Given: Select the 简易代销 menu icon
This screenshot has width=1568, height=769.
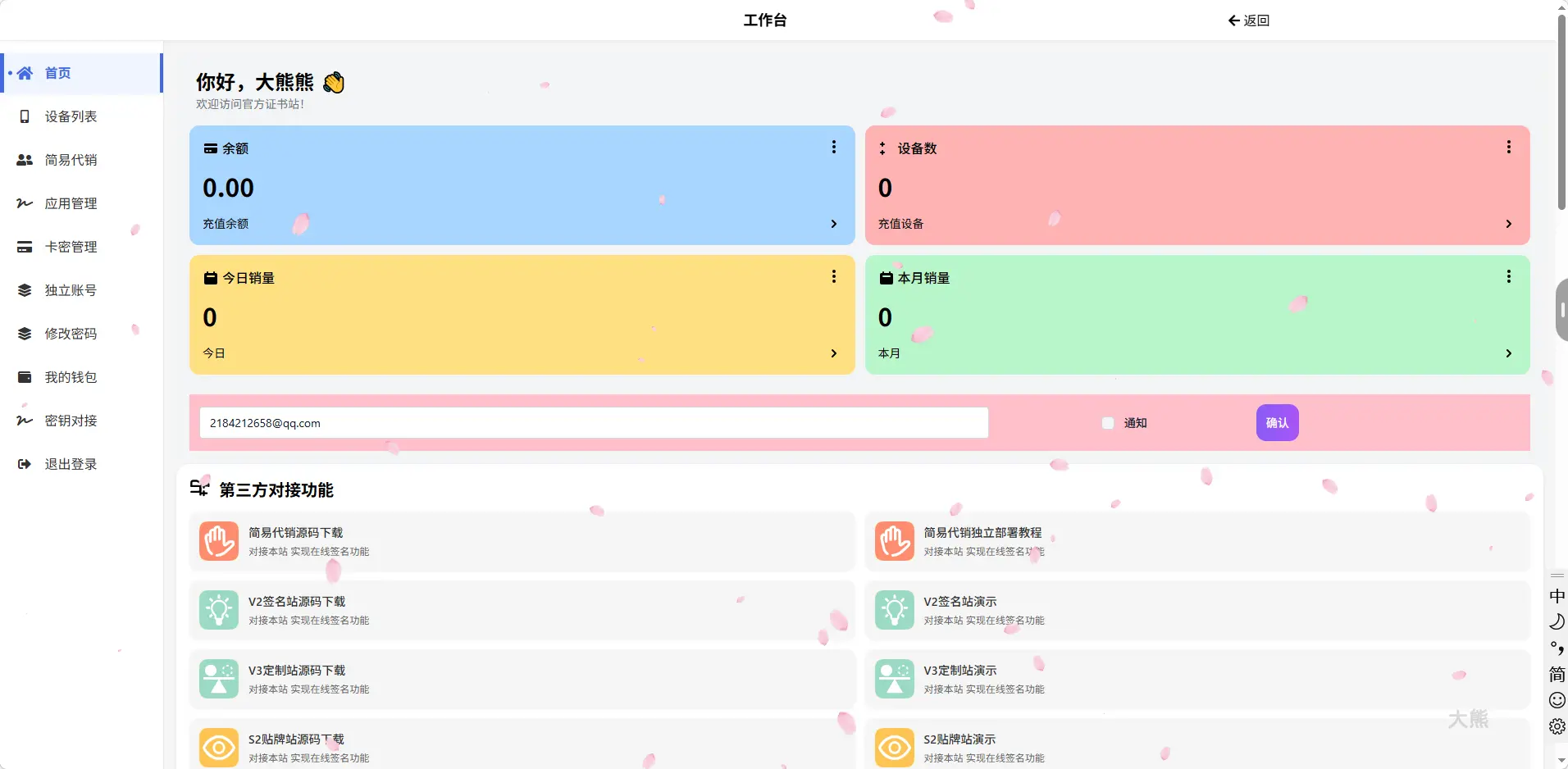Looking at the screenshot, I should pyautogui.click(x=24, y=160).
